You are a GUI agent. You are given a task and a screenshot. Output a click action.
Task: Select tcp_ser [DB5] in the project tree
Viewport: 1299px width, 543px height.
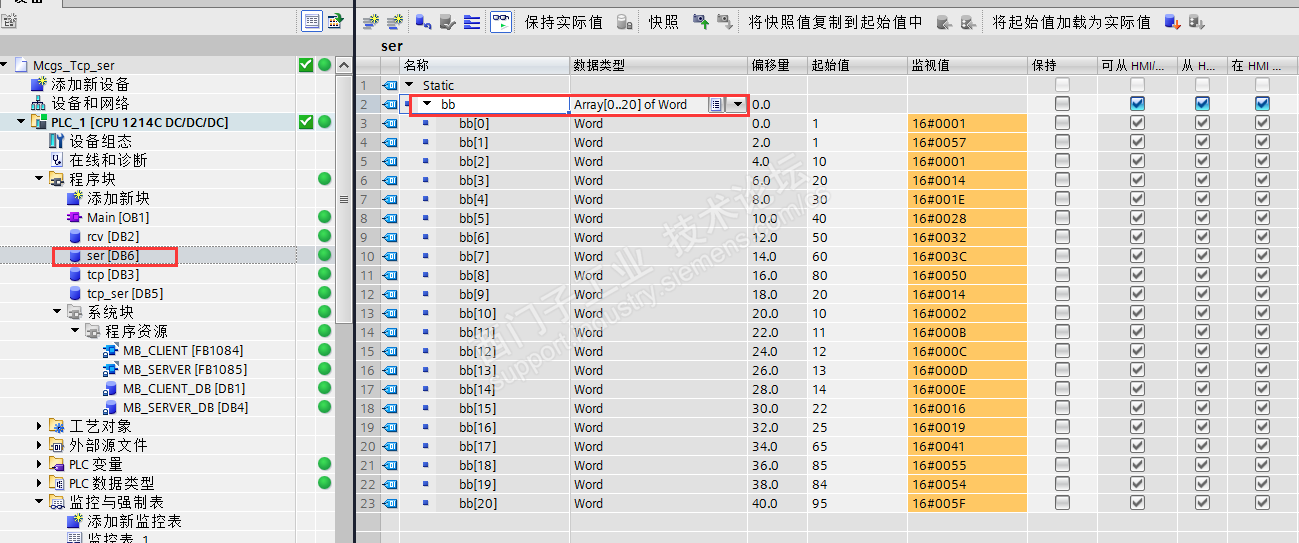coord(124,293)
